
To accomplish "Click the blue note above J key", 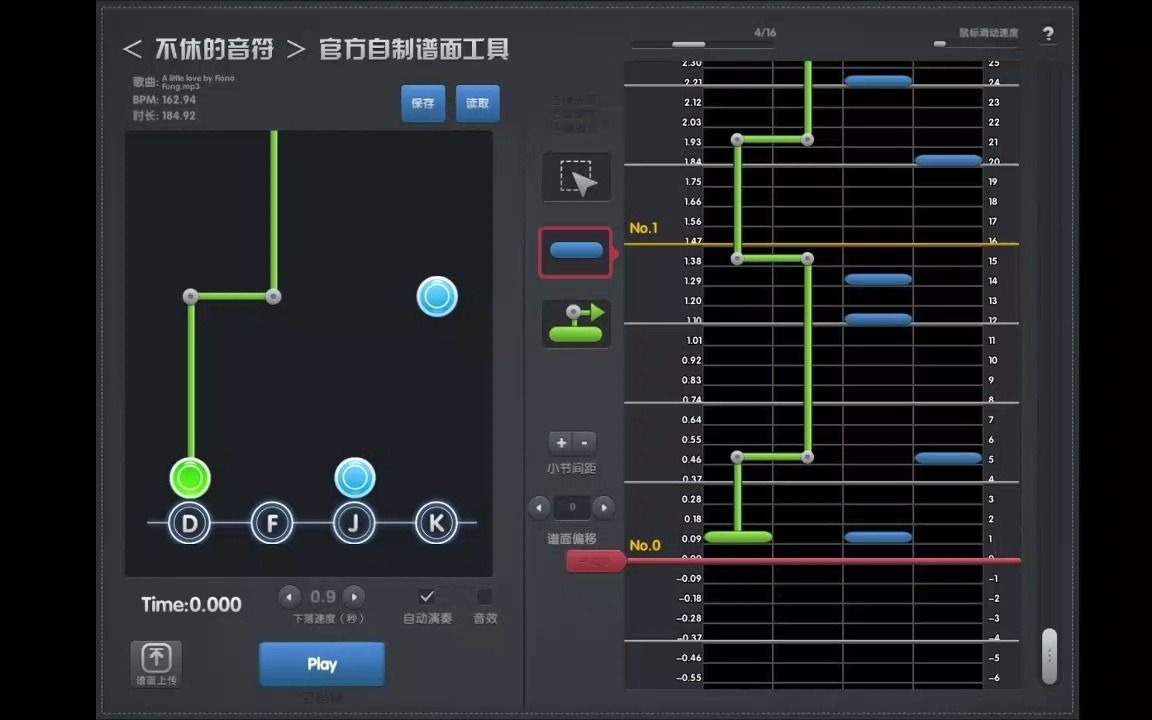I will click(355, 478).
